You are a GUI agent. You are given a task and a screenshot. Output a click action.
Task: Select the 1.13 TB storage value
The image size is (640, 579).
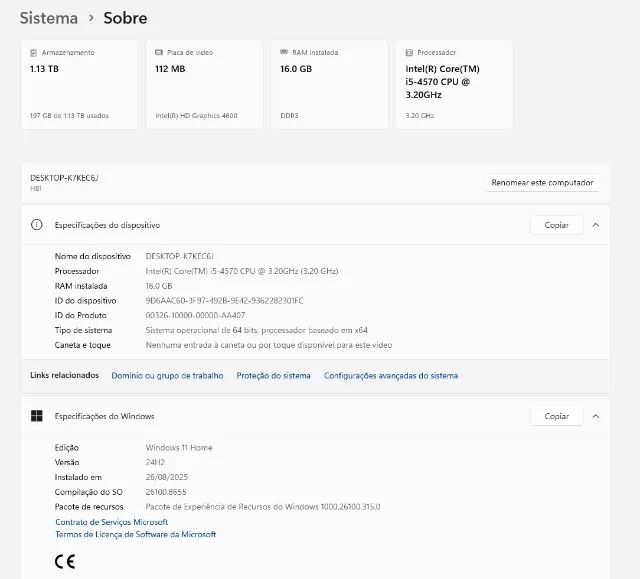44,69
